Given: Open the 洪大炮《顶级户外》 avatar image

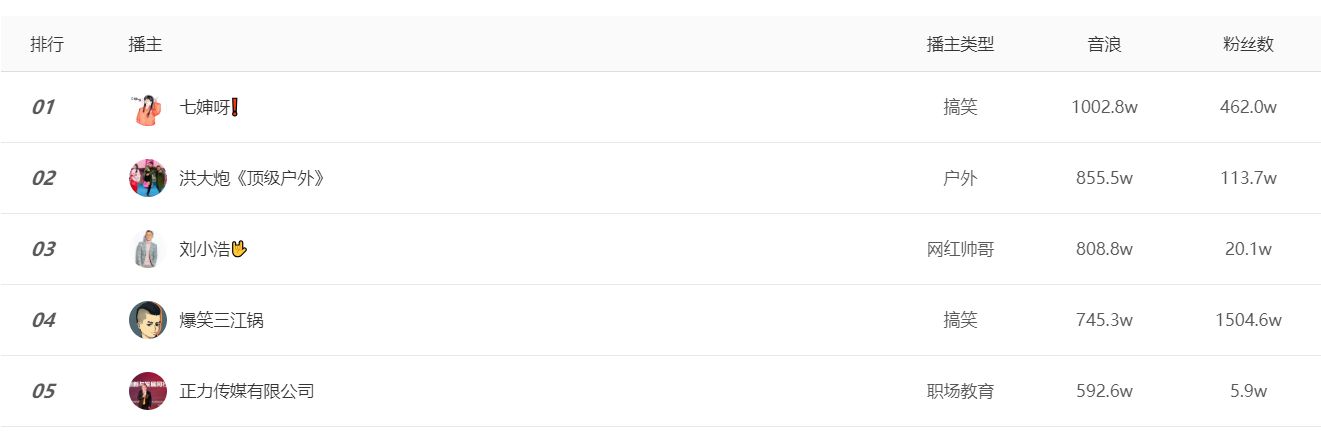Looking at the screenshot, I should tap(147, 178).
